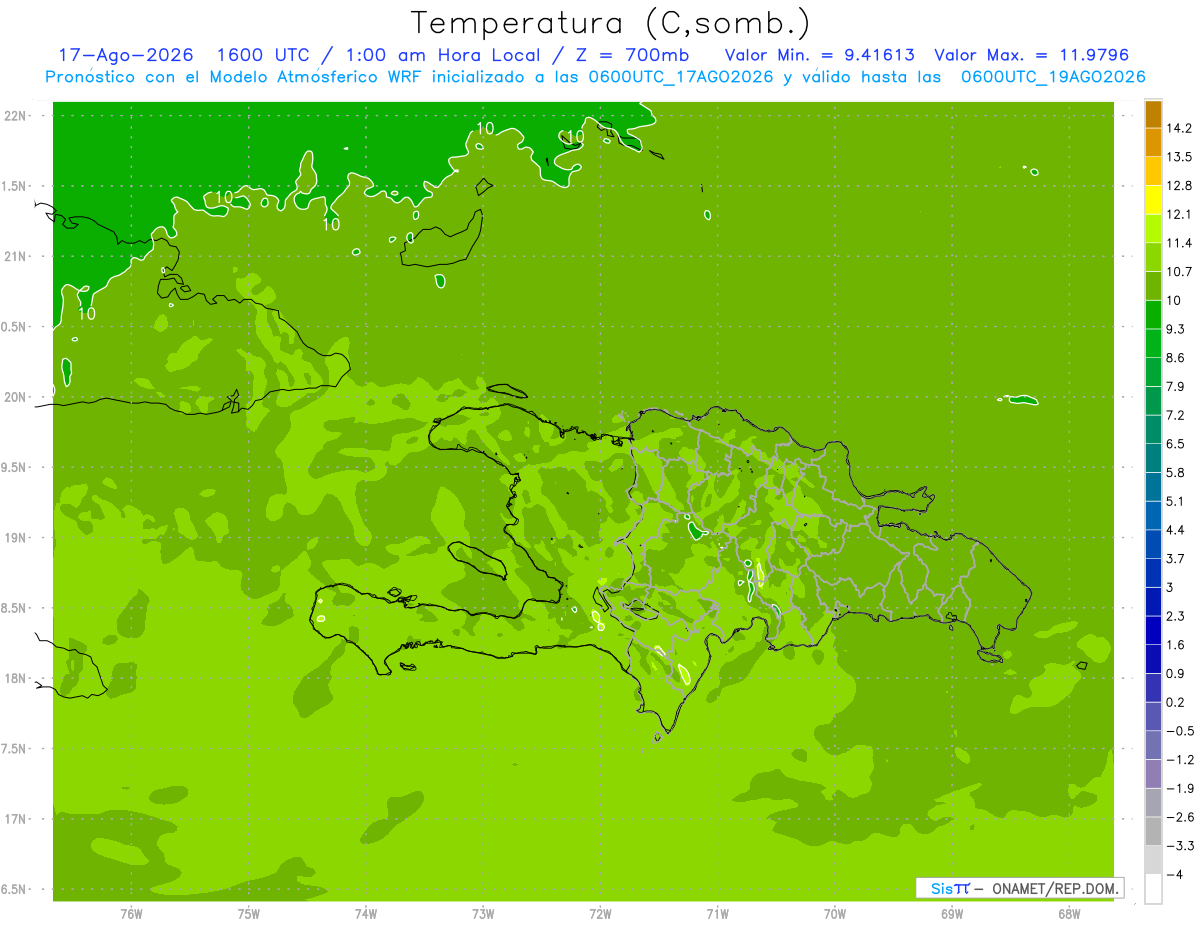Click the latitude axis label '17N'
The height and width of the screenshot is (927, 1200).
click(16, 819)
